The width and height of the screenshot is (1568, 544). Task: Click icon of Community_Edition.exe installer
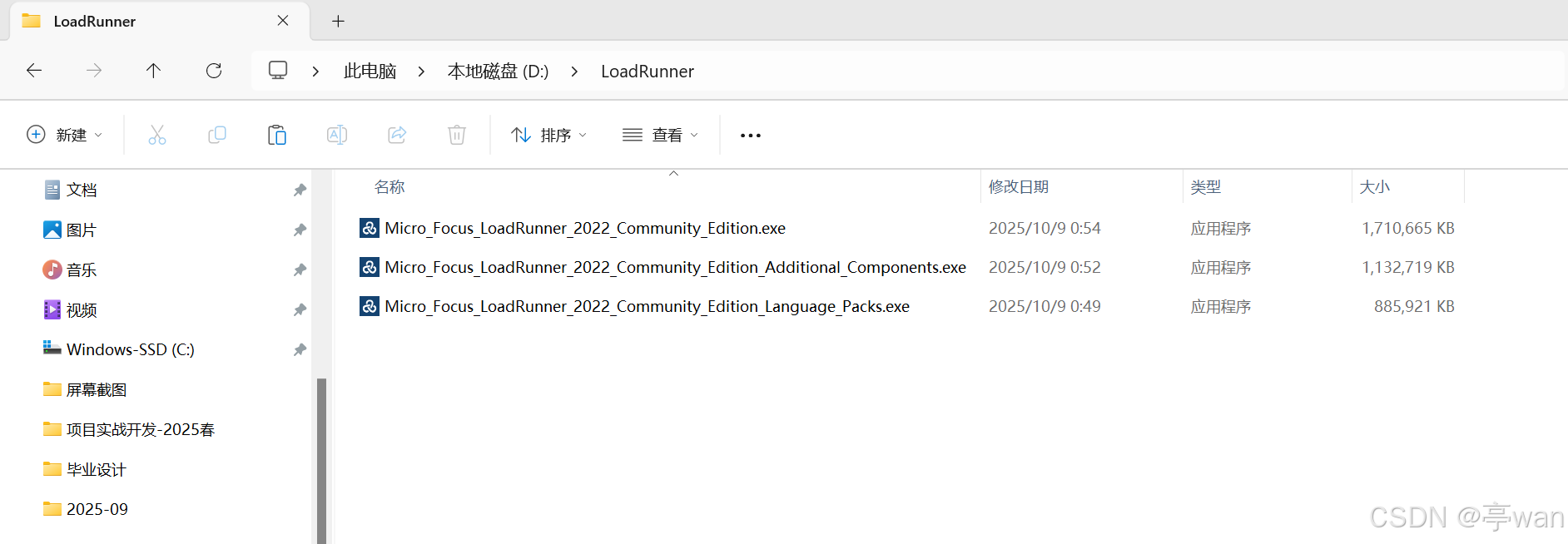pos(370,228)
